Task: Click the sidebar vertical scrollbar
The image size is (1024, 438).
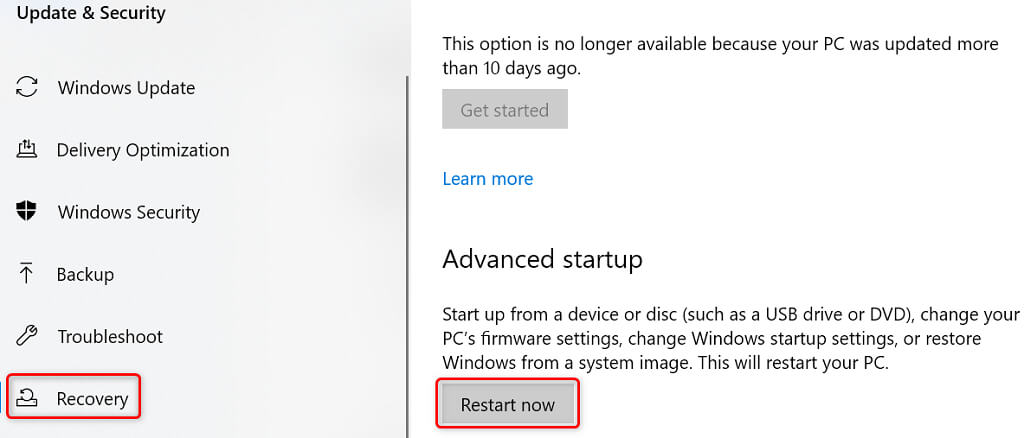Action: 407,250
